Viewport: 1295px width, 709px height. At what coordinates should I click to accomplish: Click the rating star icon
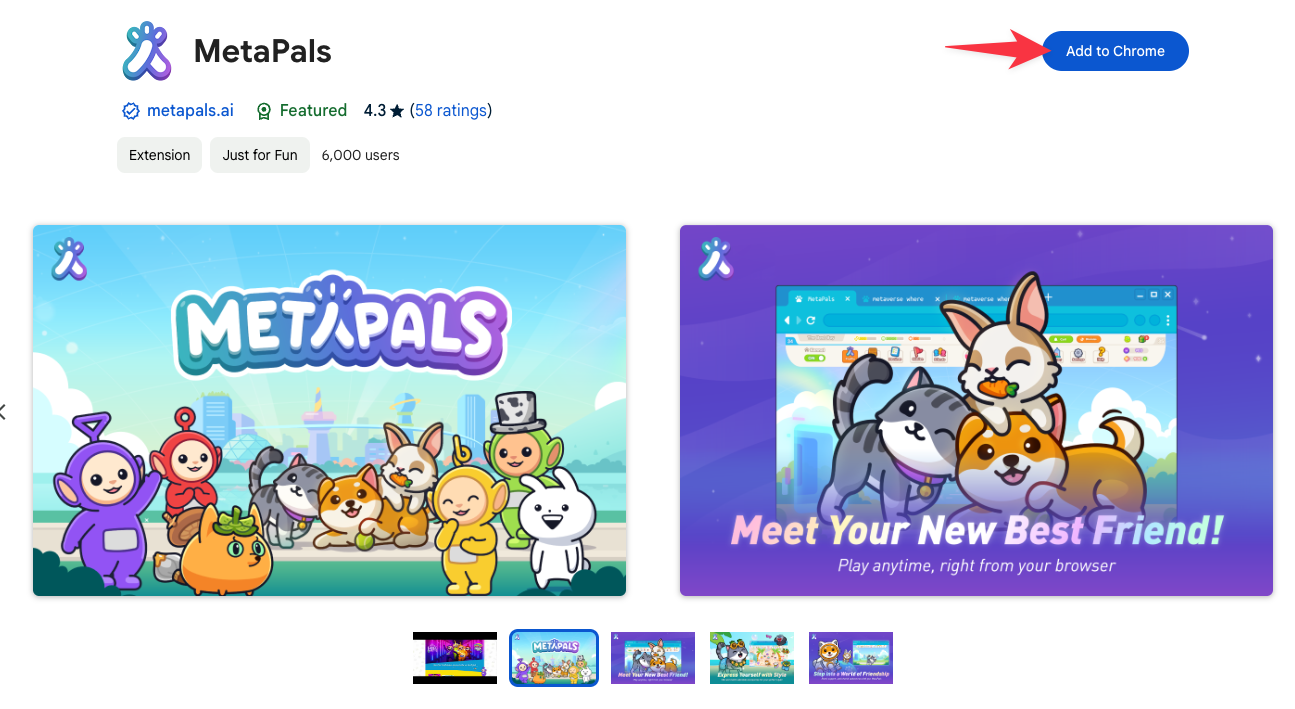click(398, 111)
